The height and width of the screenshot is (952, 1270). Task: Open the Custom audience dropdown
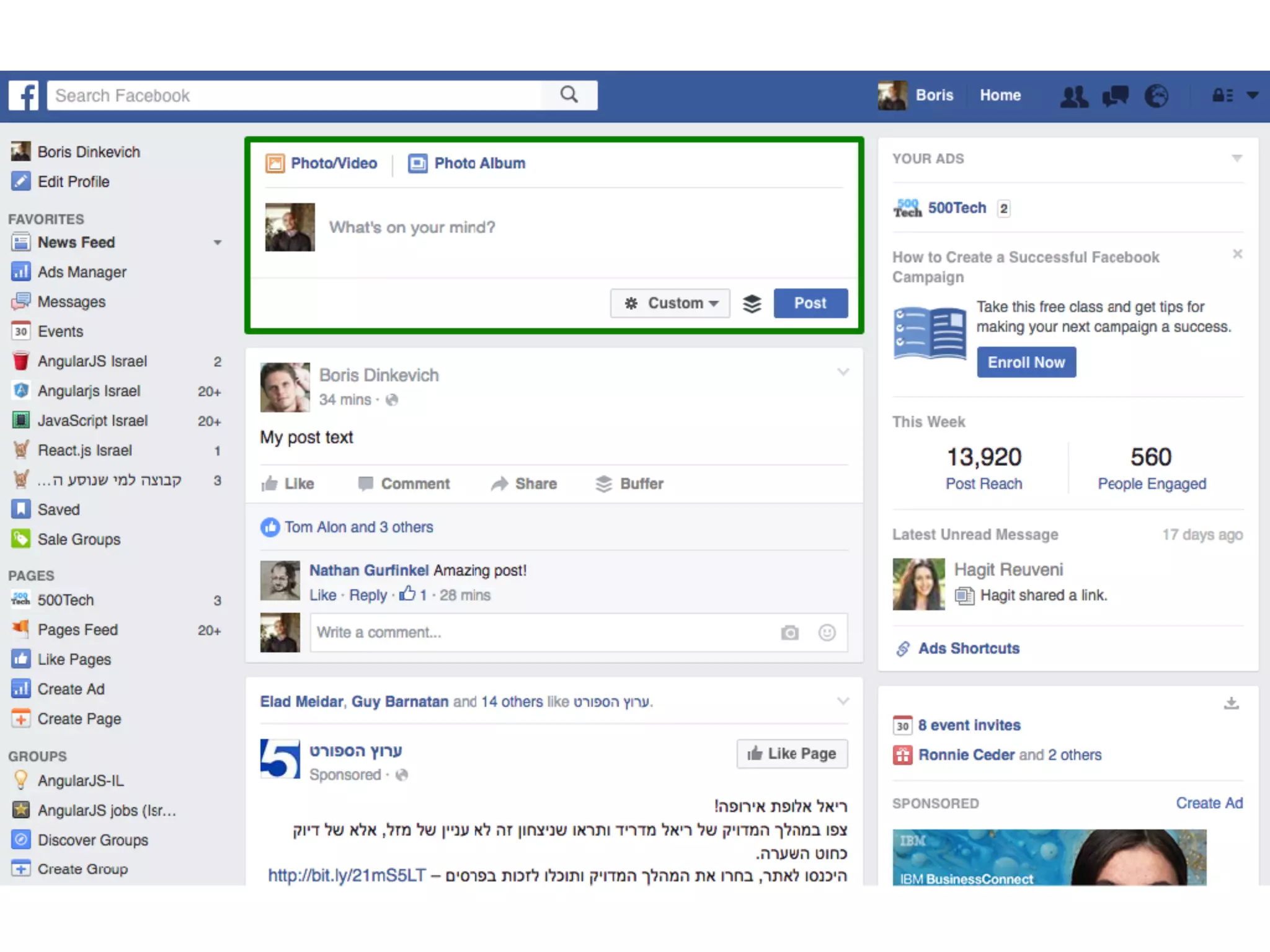coord(670,303)
